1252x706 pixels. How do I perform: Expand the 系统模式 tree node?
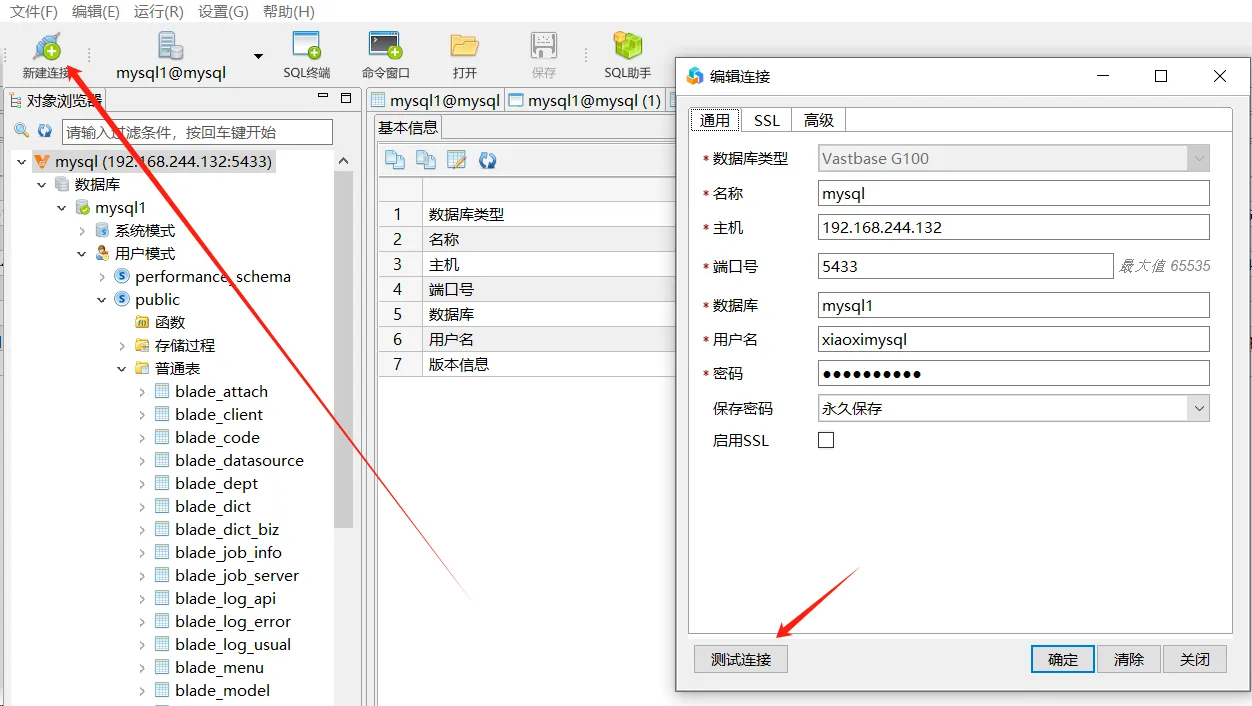pos(82,231)
